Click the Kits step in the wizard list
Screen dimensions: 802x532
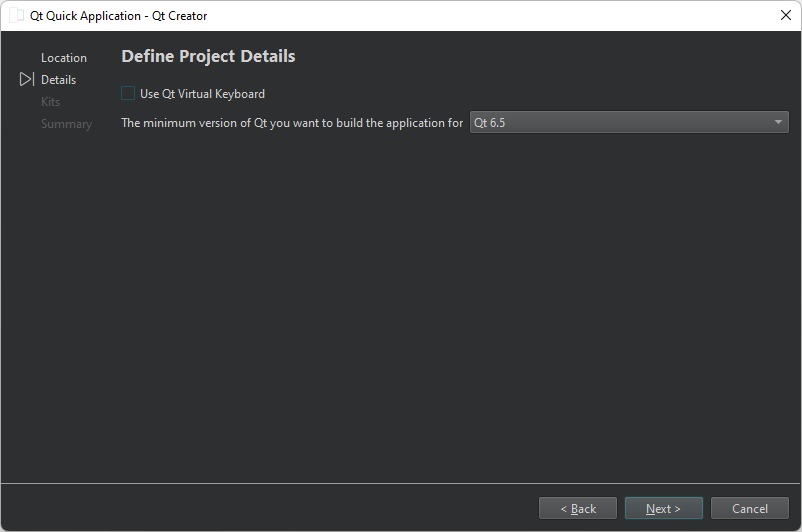51,102
